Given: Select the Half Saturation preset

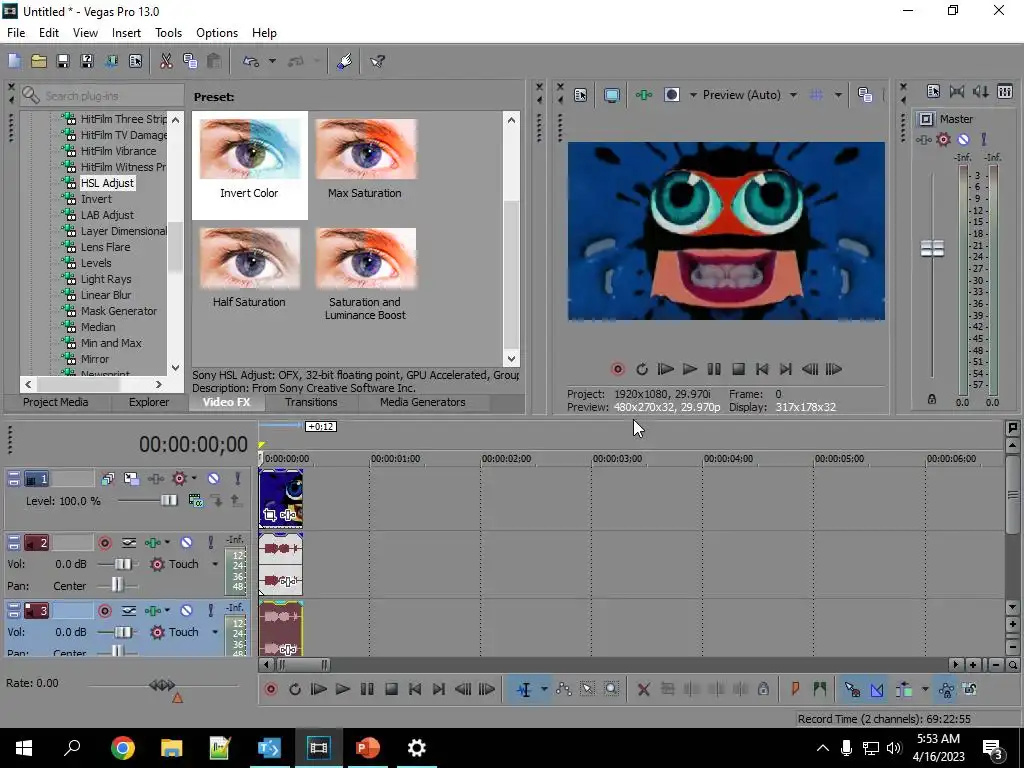Looking at the screenshot, I should 249,268.
